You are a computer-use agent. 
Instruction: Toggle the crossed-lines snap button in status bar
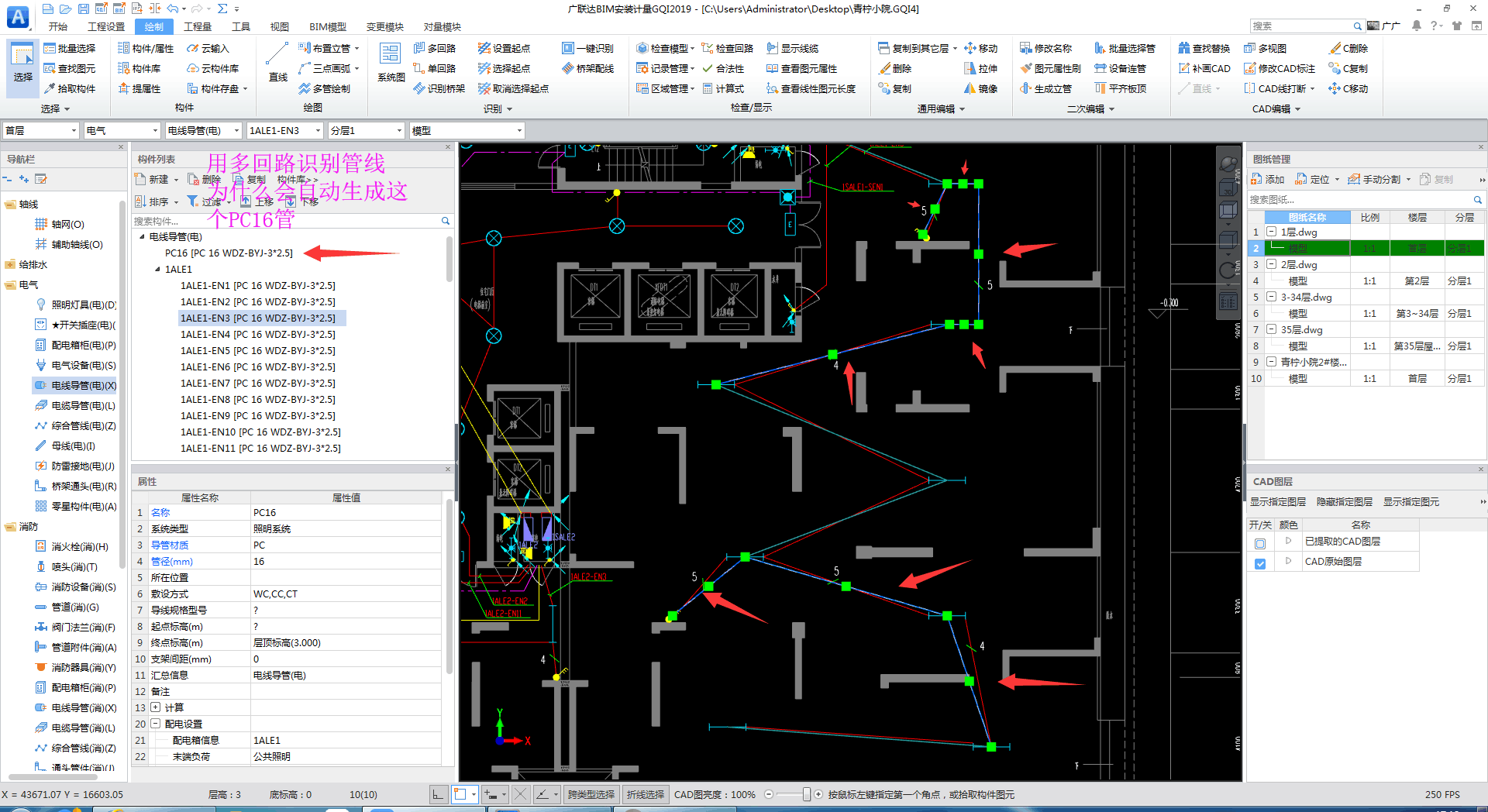[x=521, y=794]
